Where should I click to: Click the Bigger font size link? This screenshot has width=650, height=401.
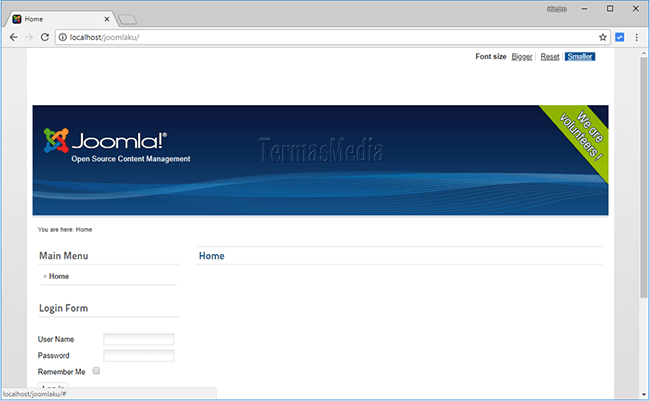[521, 56]
